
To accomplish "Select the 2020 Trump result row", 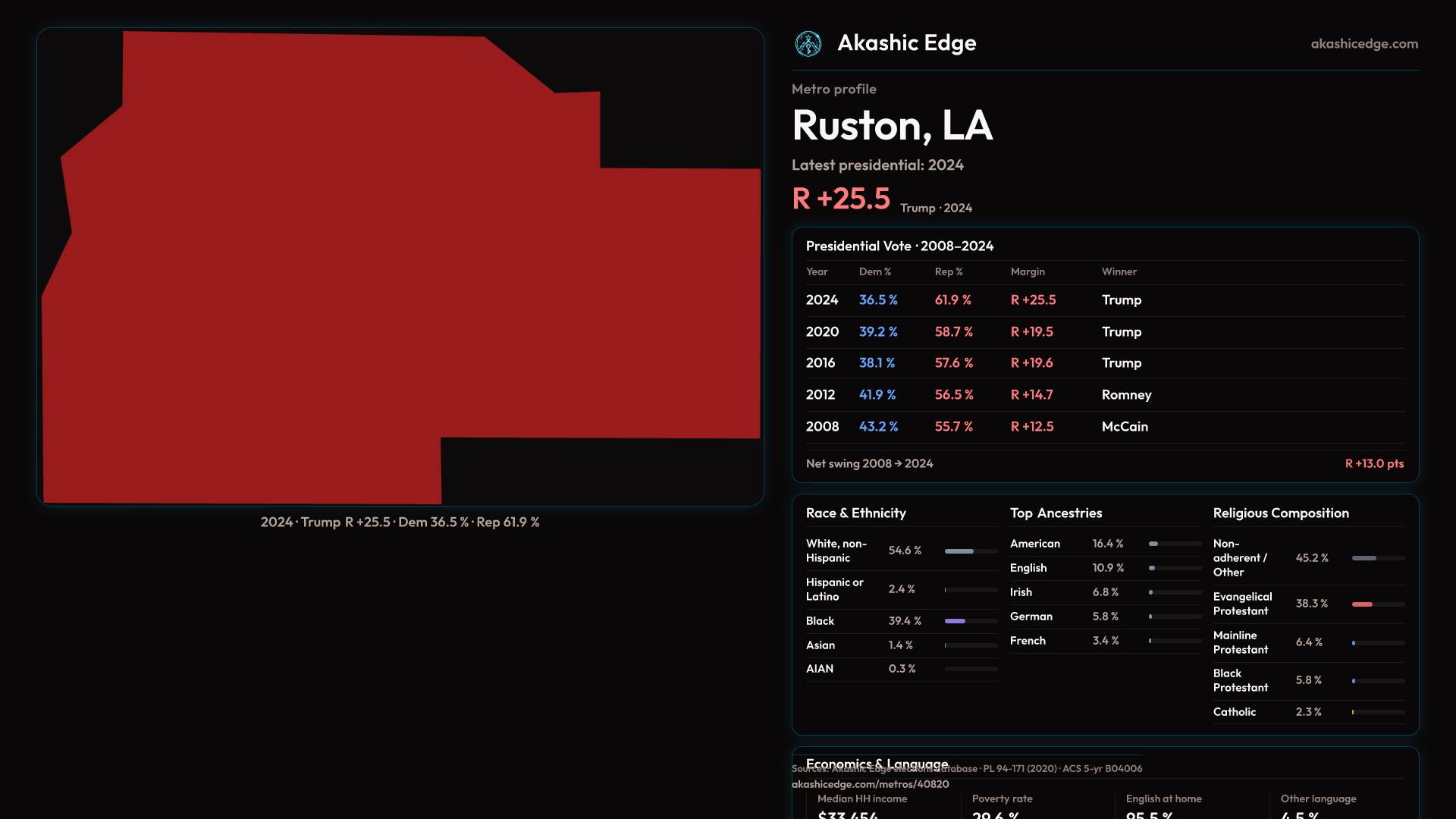I will tap(1104, 332).
